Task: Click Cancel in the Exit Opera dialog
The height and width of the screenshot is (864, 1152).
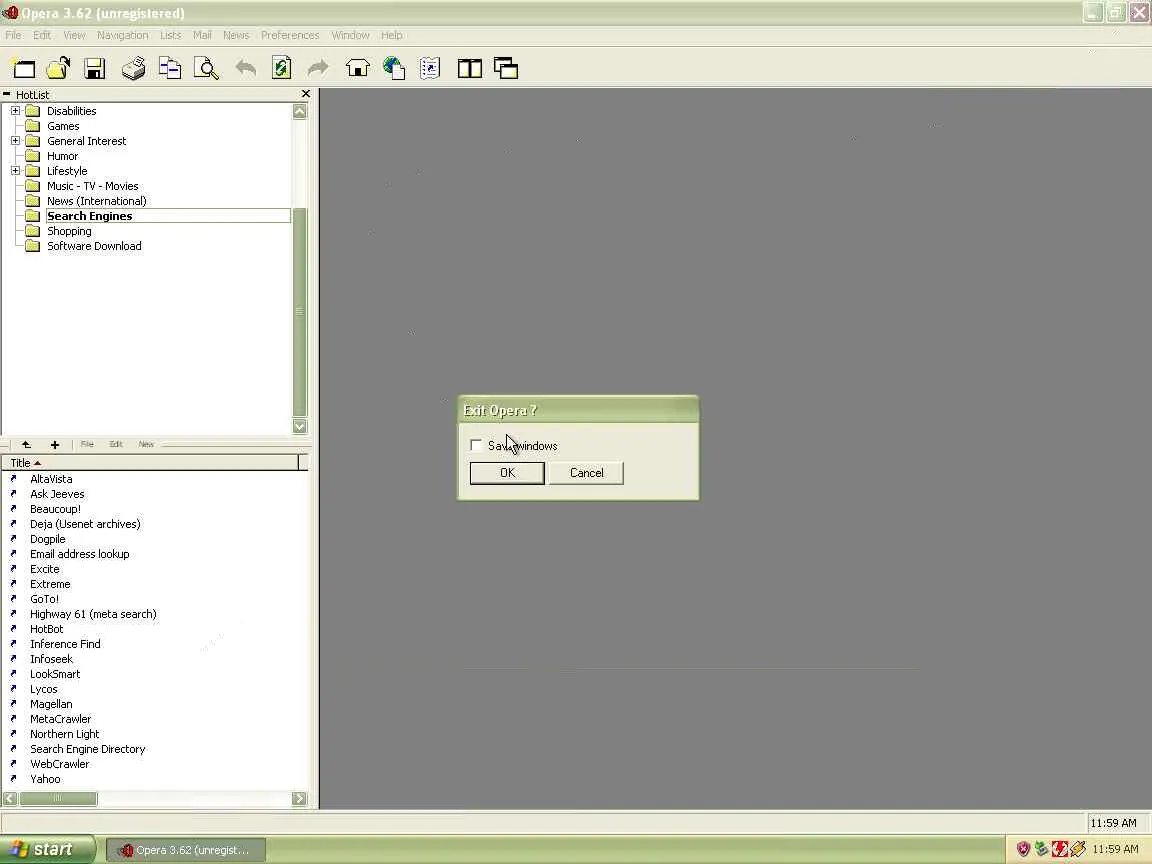Action: click(586, 473)
